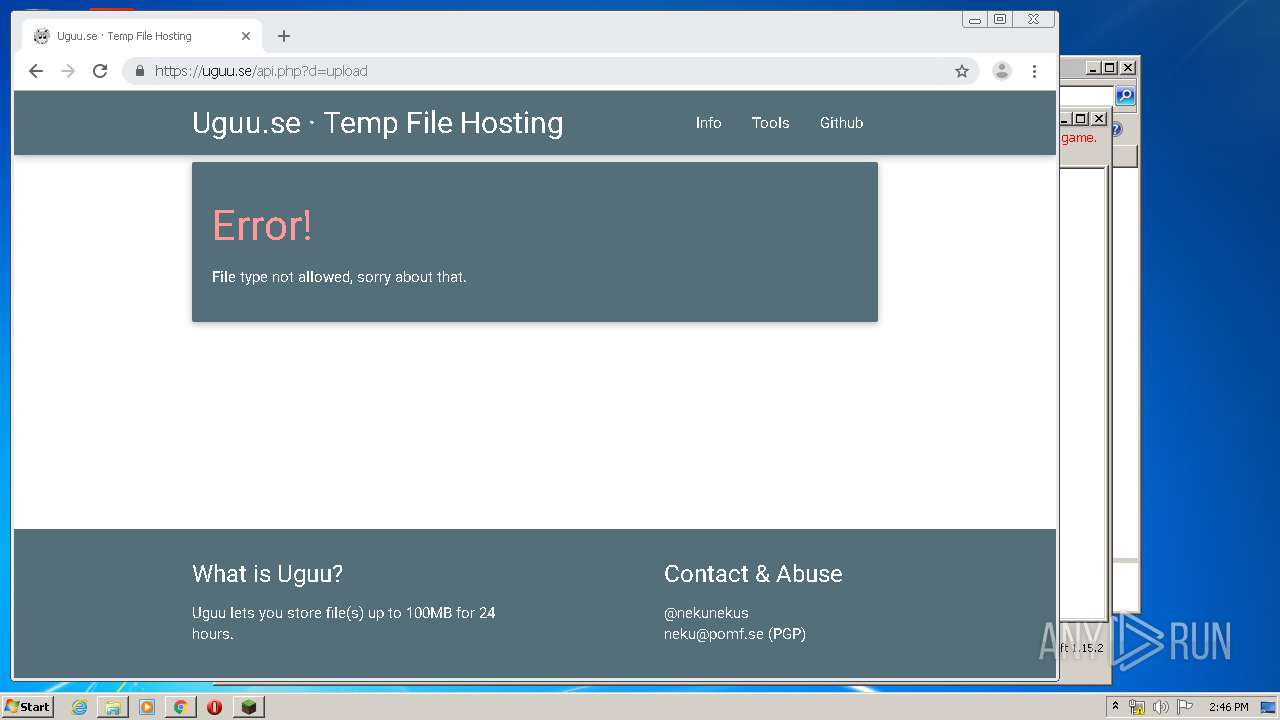
Task: Show hidden system tray icons
Action: click(x=1115, y=707)
